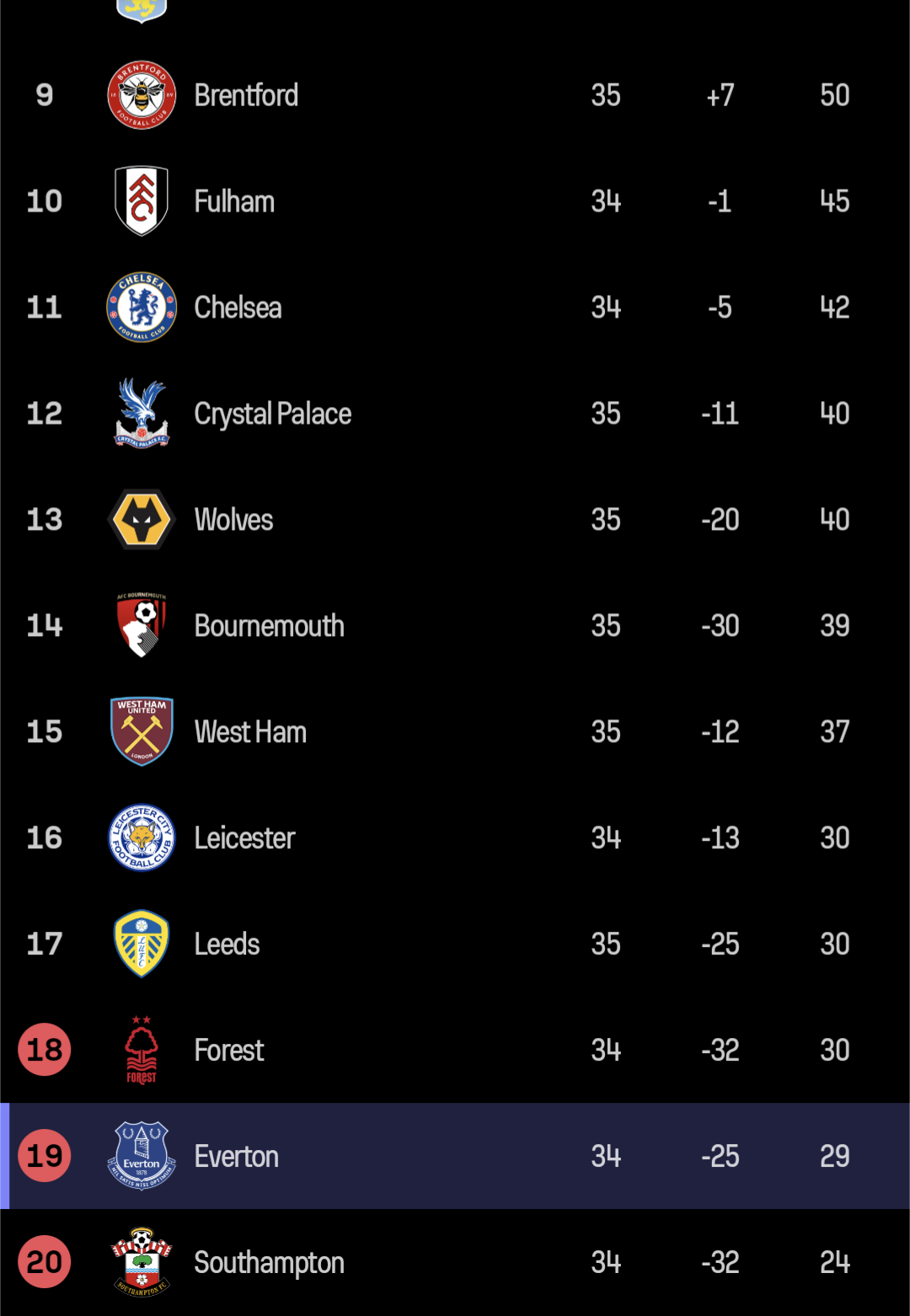
Task: Tap the red position 18 relegation marker
Action: pyautogui.click(x=45, y=1050)
